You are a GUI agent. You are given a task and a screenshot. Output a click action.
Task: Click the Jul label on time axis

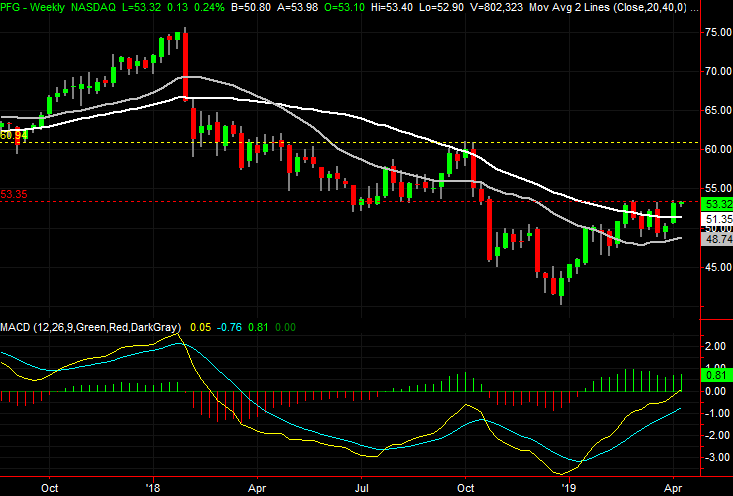coord(361,489)
